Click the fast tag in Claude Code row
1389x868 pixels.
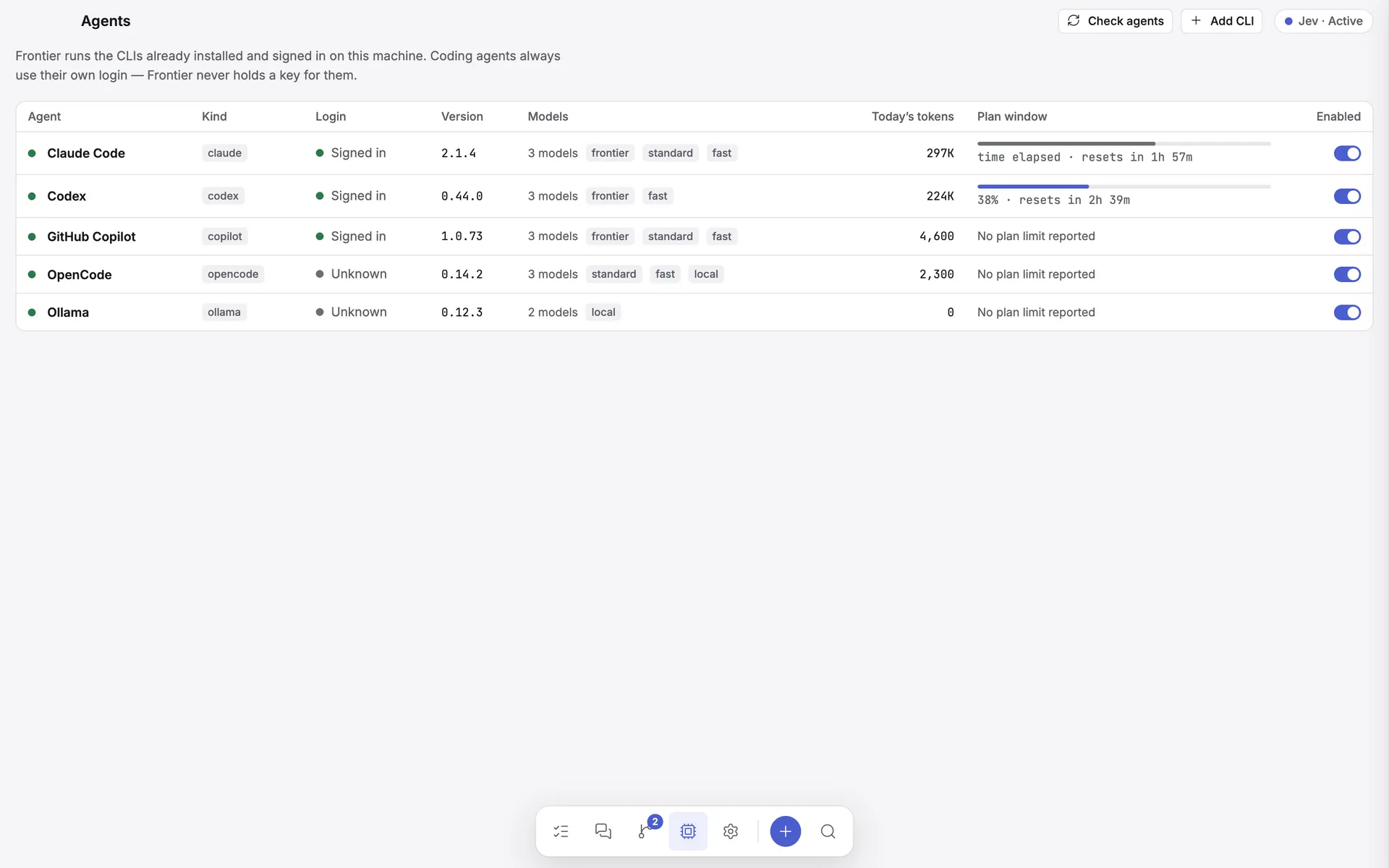tap(721, 153)
